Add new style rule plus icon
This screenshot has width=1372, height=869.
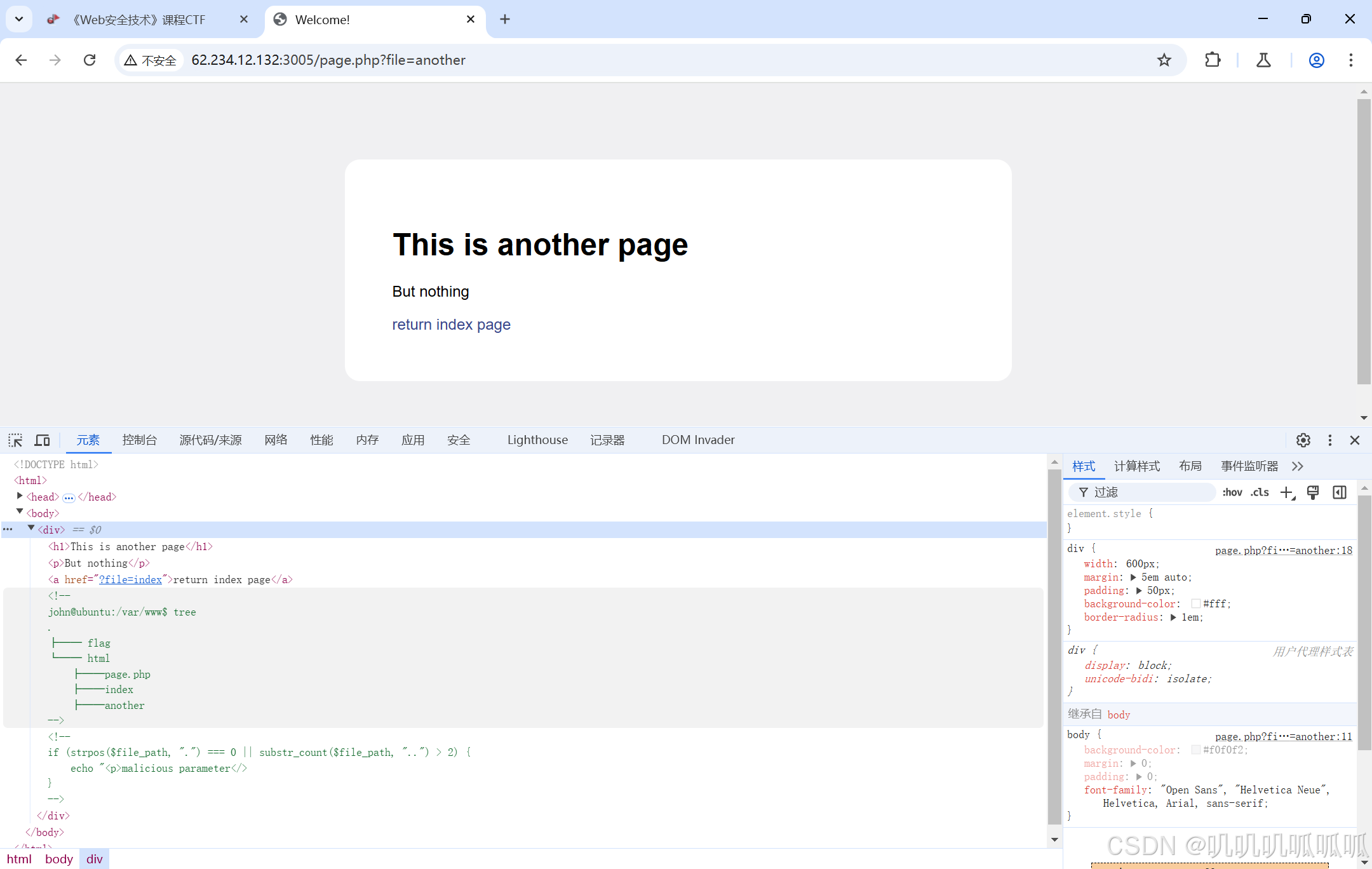(x=1287, y=492)
